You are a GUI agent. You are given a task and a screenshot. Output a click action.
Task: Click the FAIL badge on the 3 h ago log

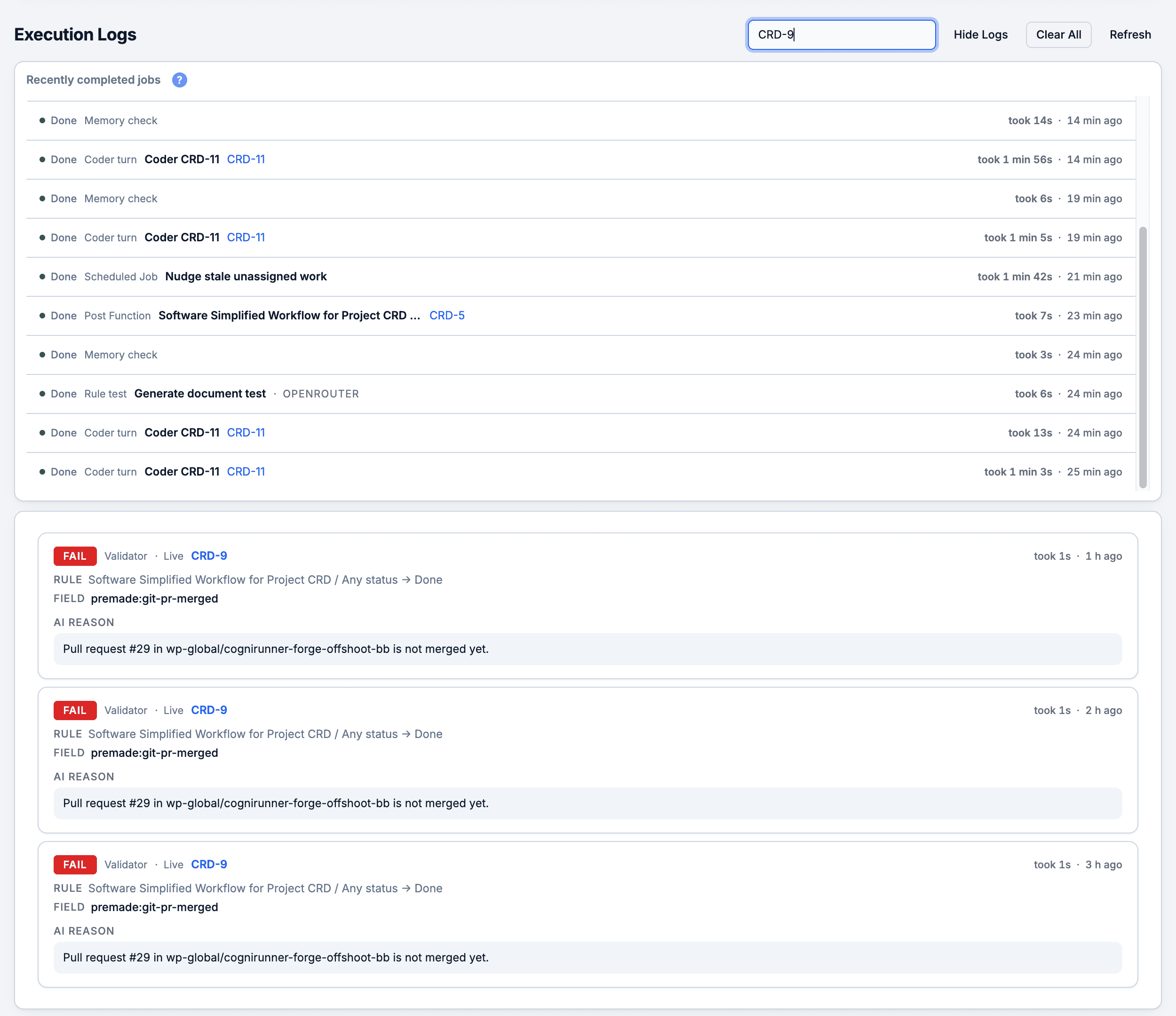[x=75, y=865]
